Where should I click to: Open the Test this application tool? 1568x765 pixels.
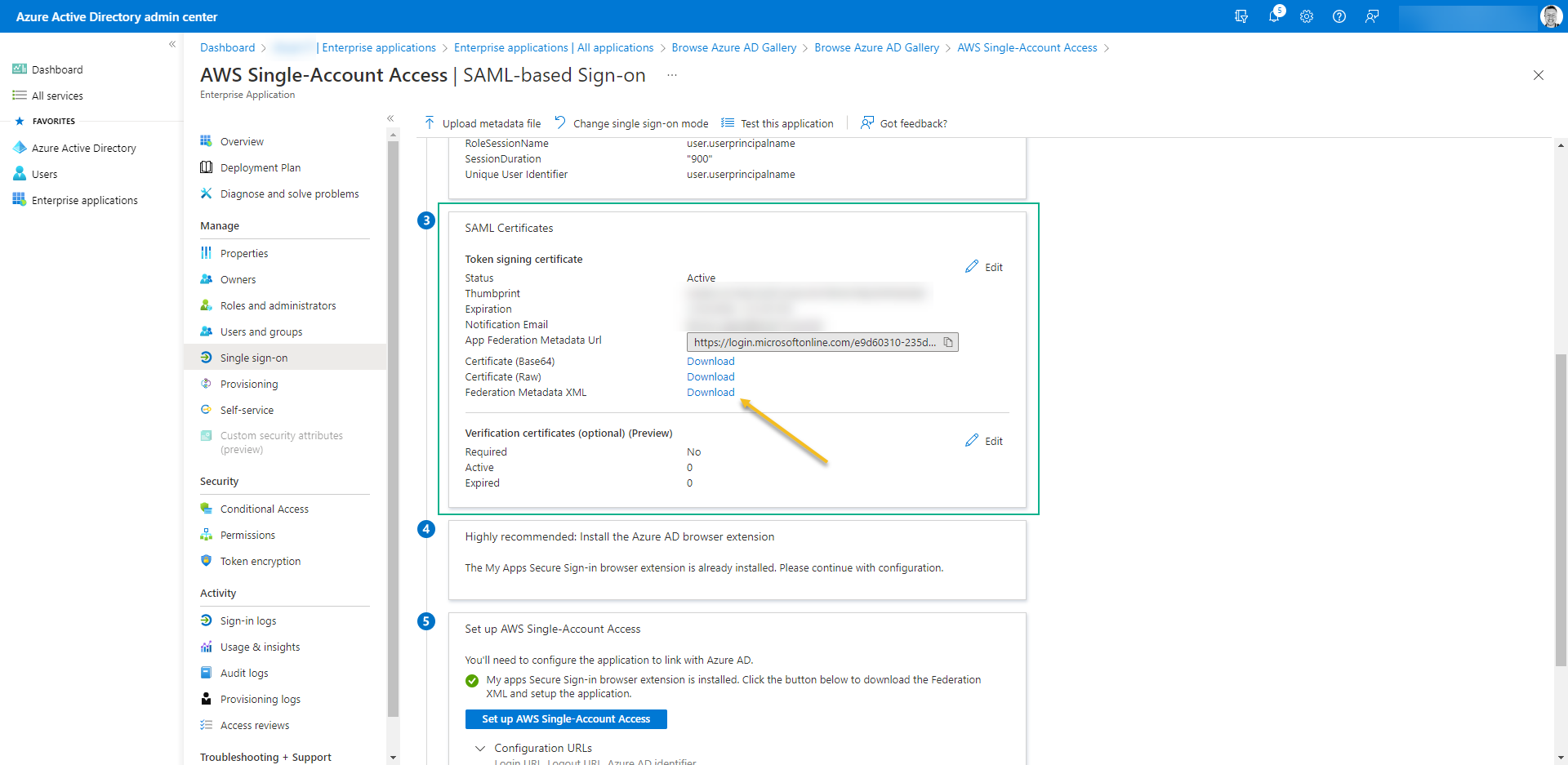(777, 123)
